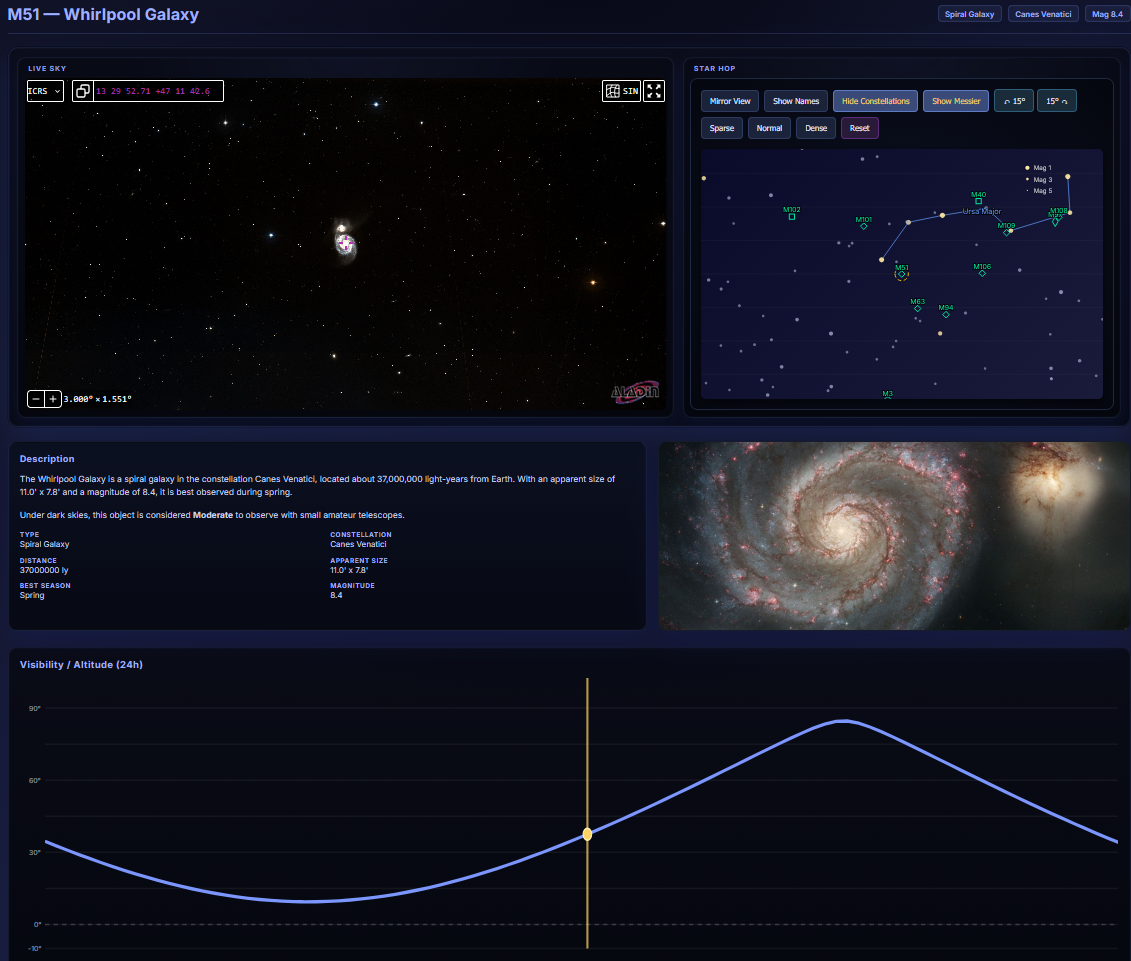Click the SIN projection selector

633,91
